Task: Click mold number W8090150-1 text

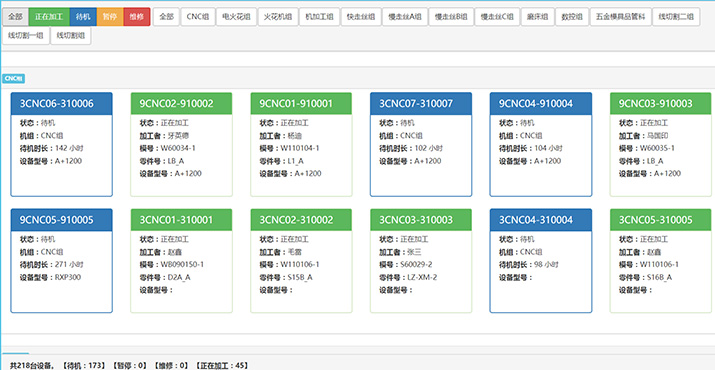Action: (x=182, y=265)
